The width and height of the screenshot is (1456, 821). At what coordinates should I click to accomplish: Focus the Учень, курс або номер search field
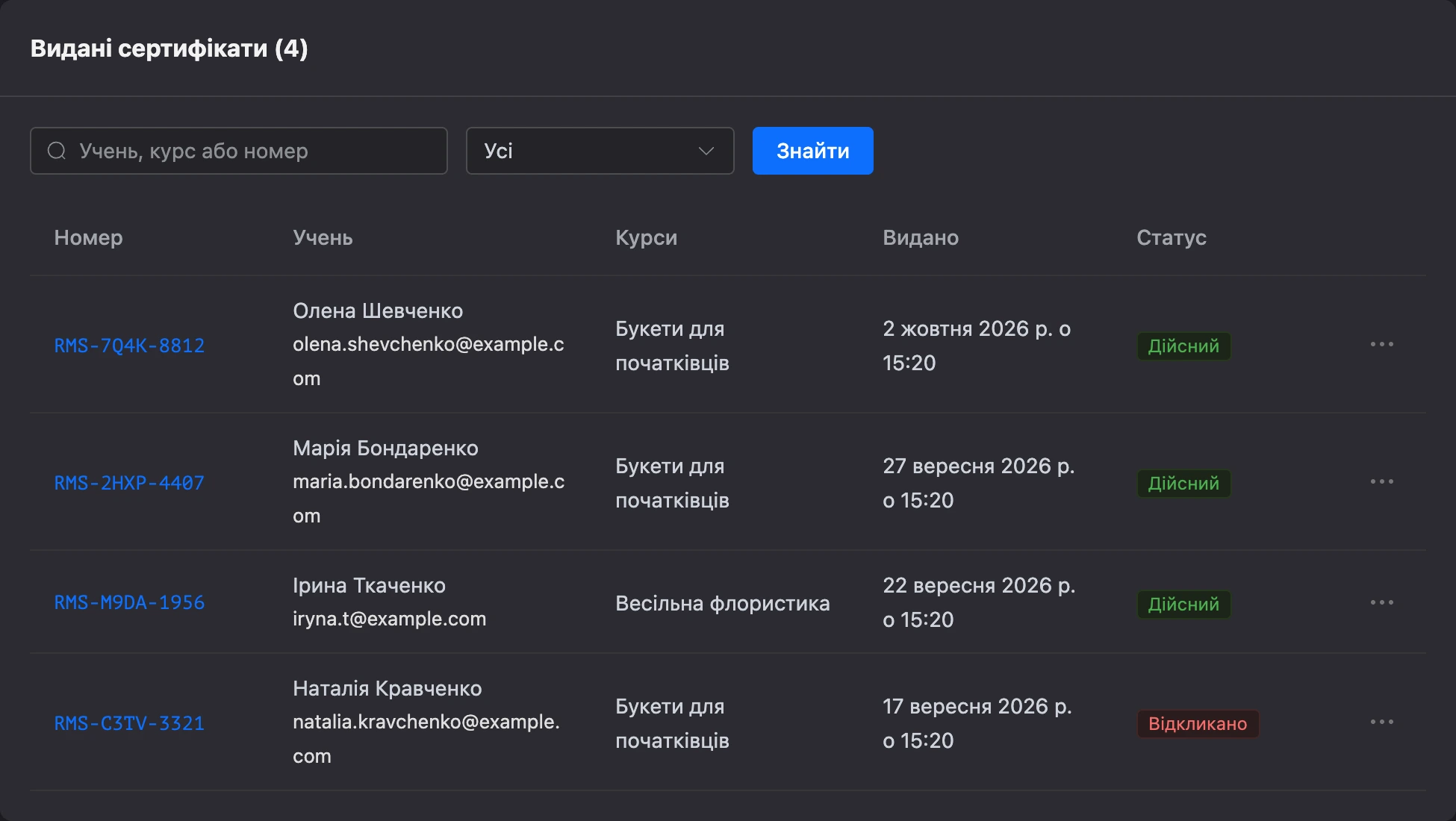pyautogui.click(x=239, y=151)
